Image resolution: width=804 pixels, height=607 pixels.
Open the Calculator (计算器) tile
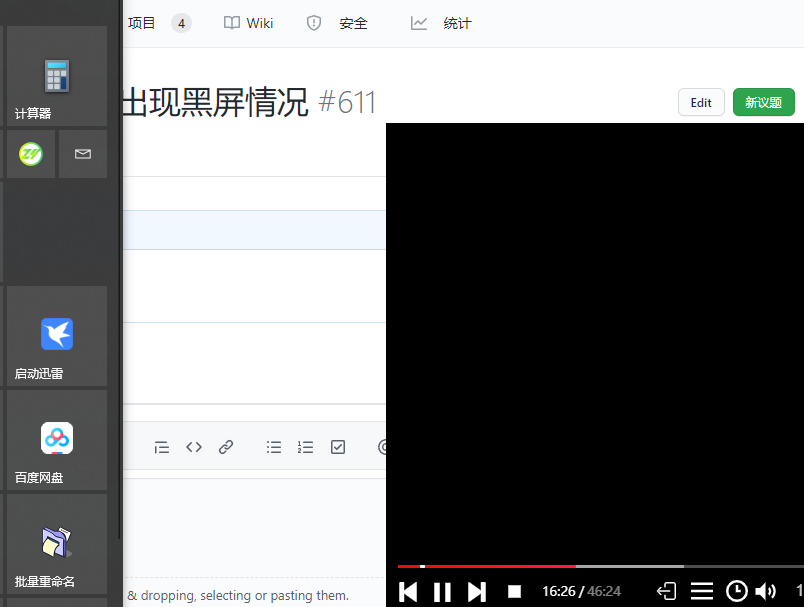(x=57, y=76)
